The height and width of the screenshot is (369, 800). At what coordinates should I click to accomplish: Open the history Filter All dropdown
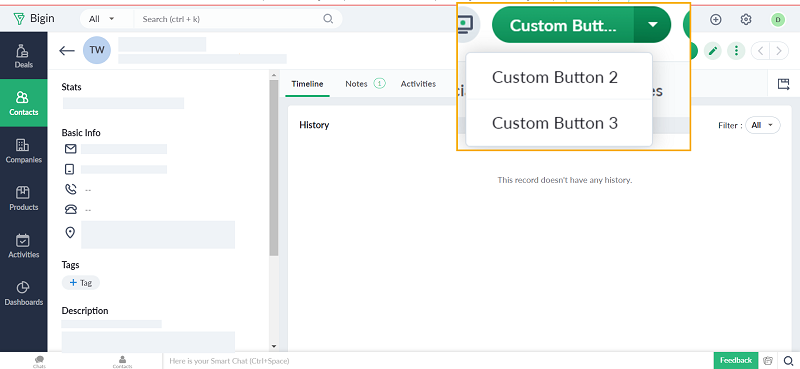tap(763, 125)
